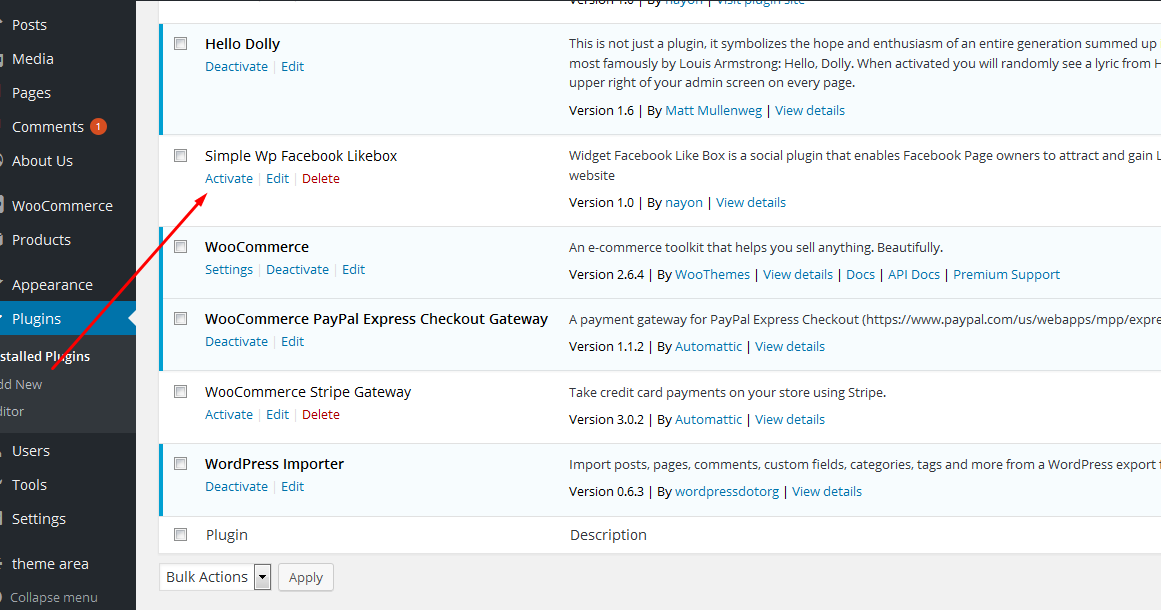
Task: Open Installed Plugins submenu item
Action: [45, 357]
